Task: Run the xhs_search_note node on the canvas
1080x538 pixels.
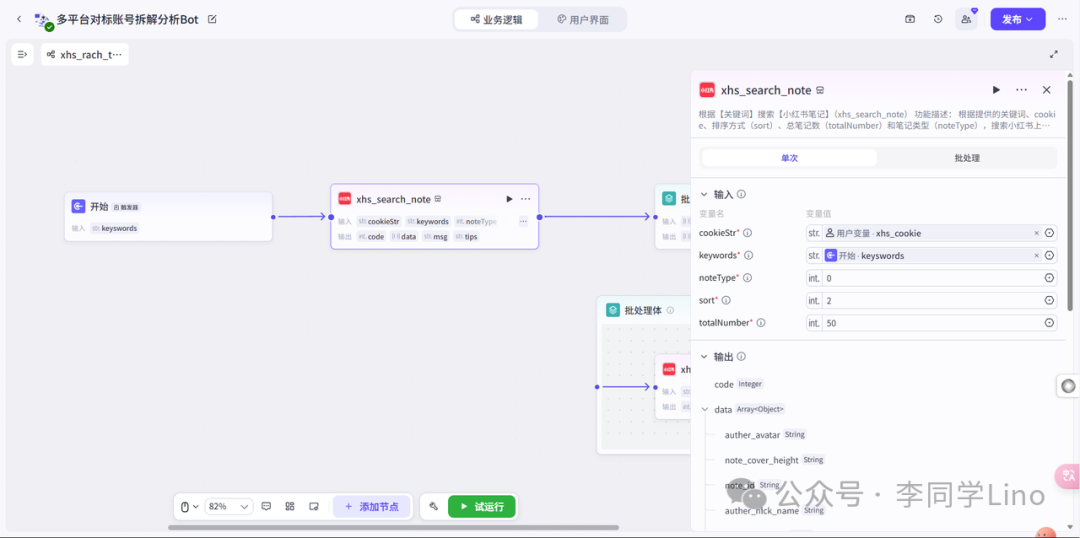Action: 509,199
